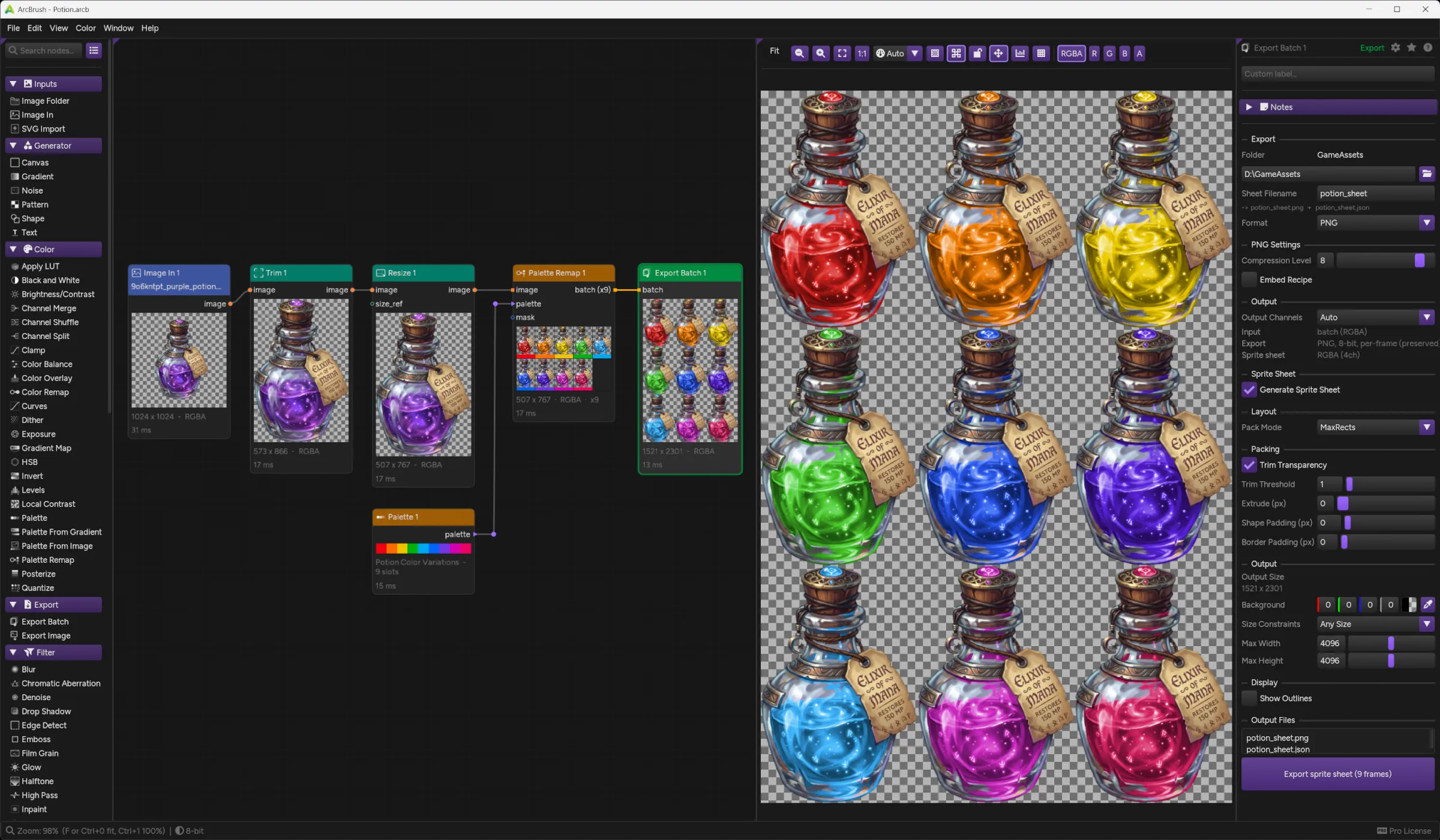Viewport: 1440px width, 840px height.
Task: Activate the pan/move tool icon
Action: coord(998,53)
